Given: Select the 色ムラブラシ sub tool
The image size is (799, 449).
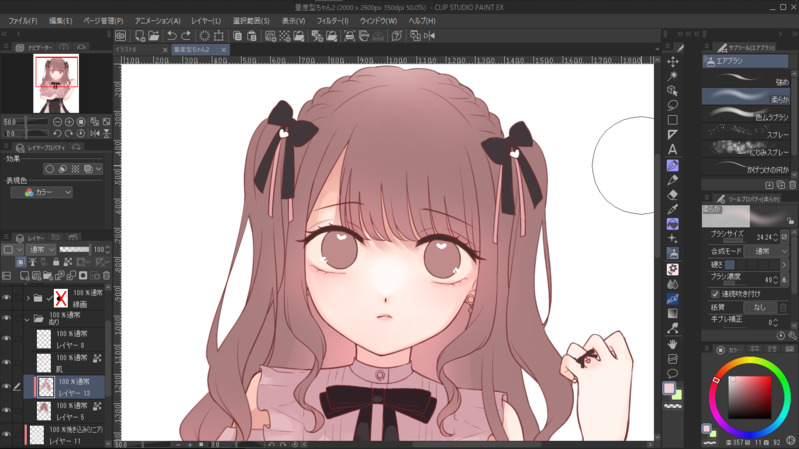Looking at the screenshot, I should click(x=746, y=114).
